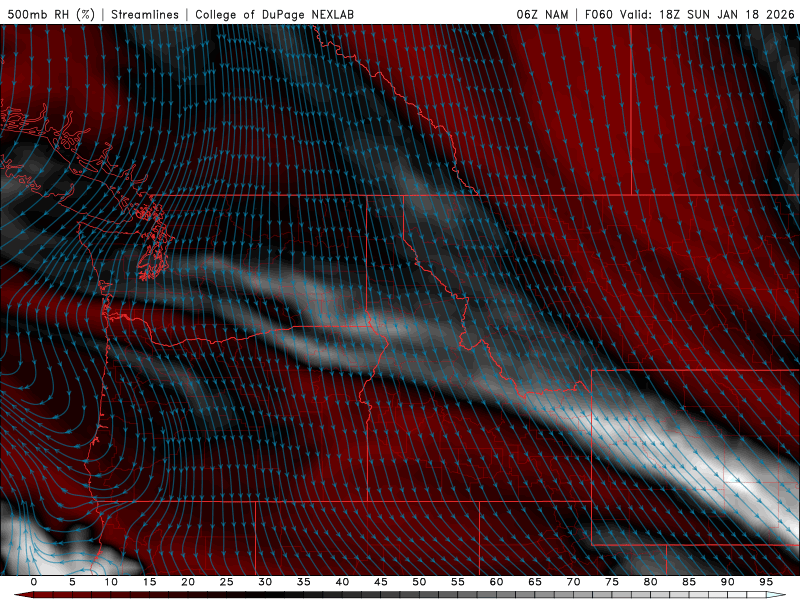800x600 pixels.
Task: Click the '90' colorbar label
Action: tap(728, 582)
